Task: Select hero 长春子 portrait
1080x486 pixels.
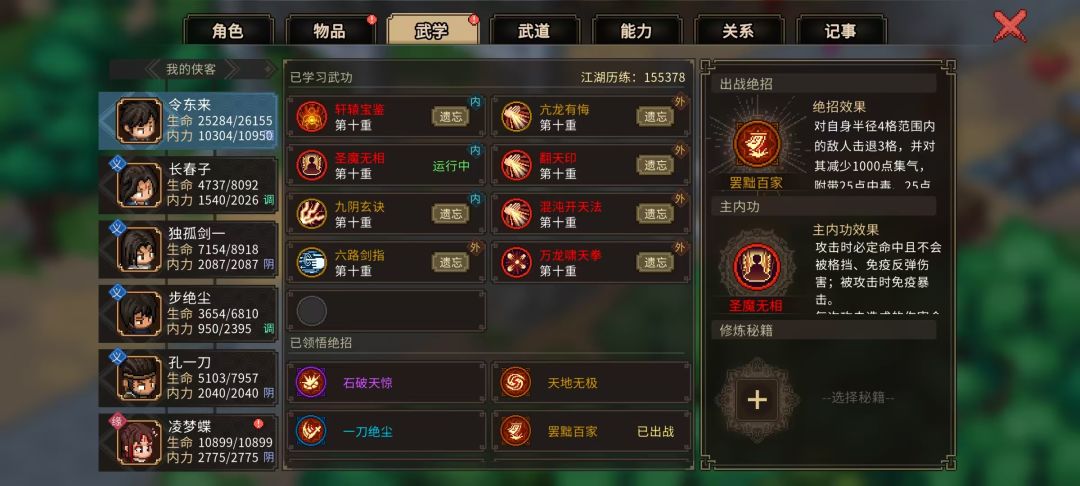Action: tap(139, 185)
